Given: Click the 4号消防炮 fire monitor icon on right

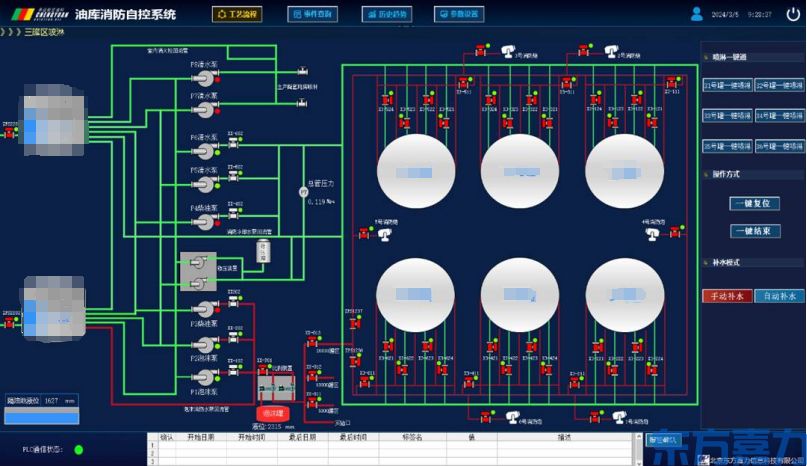Looking at the screenshot, I should coord(652,234).
